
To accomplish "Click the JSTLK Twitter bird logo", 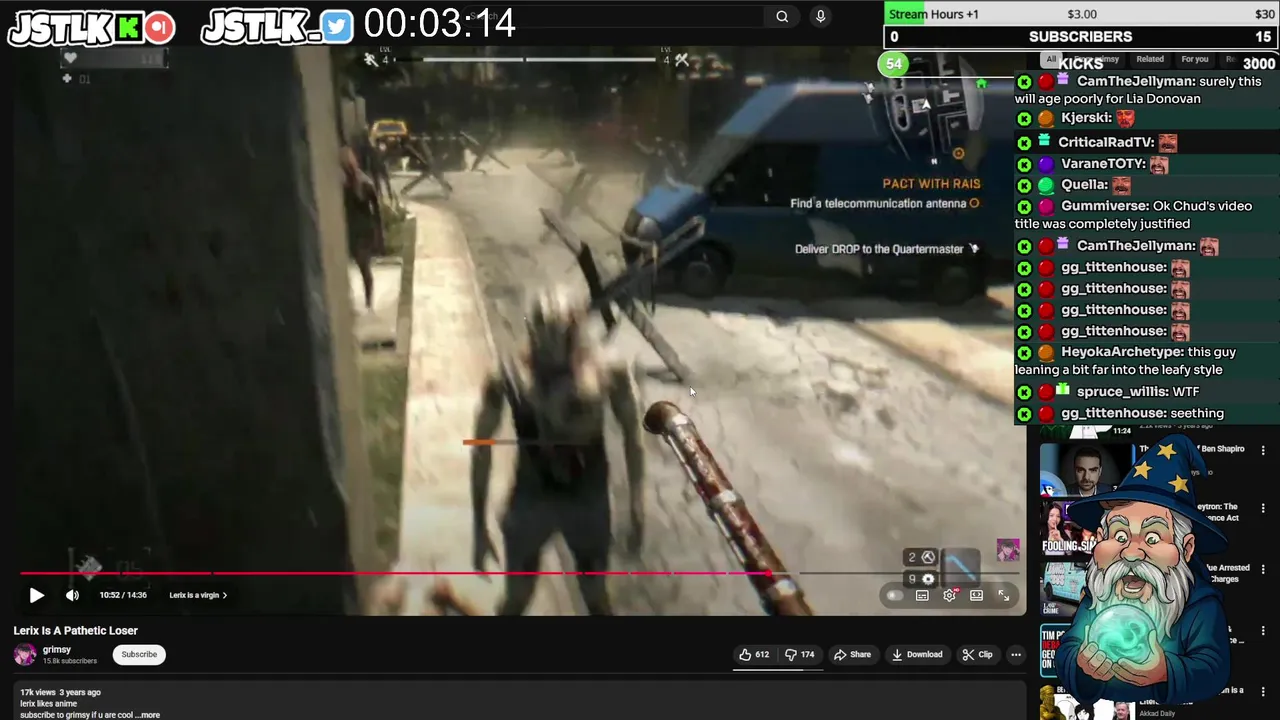I will (277, 28).
